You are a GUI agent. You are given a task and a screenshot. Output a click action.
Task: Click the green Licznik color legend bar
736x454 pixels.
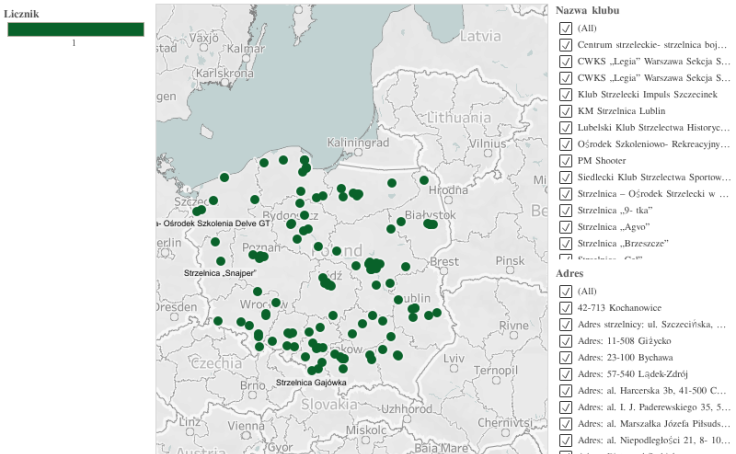pyautogui.click(x=76, y=29)
